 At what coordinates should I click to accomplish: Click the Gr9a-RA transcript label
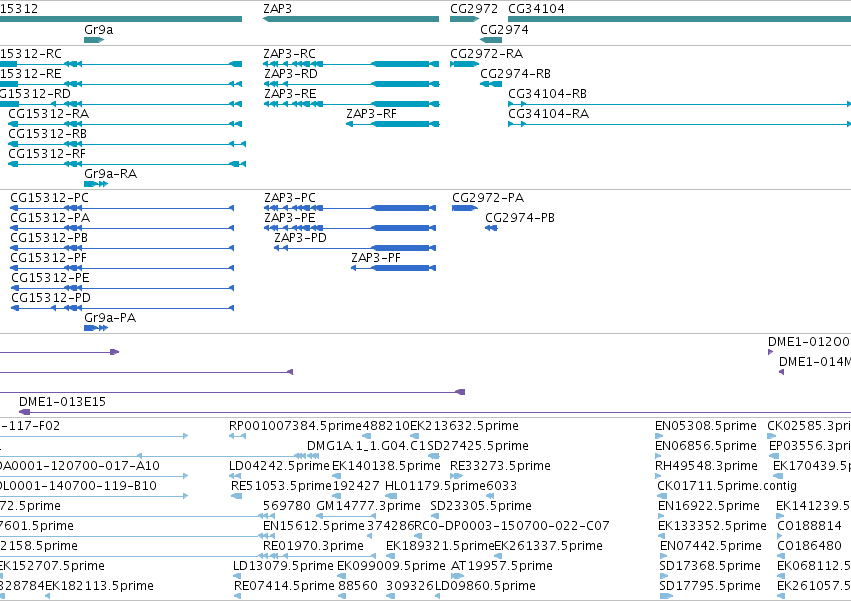(111, 174)
